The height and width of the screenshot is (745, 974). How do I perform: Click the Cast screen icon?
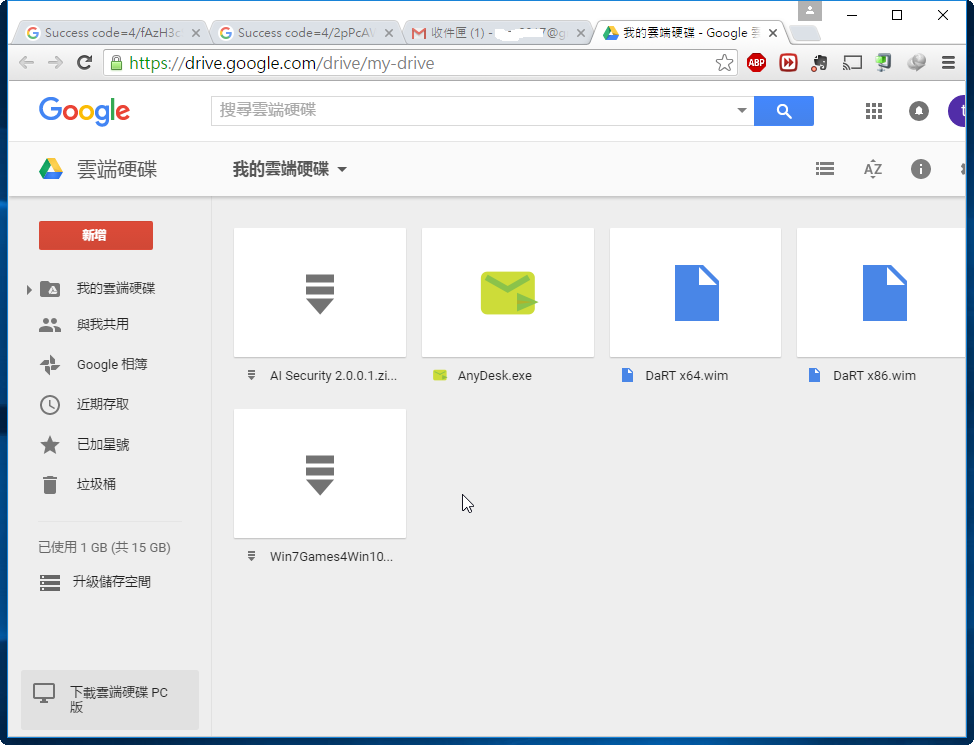(852, 63)
